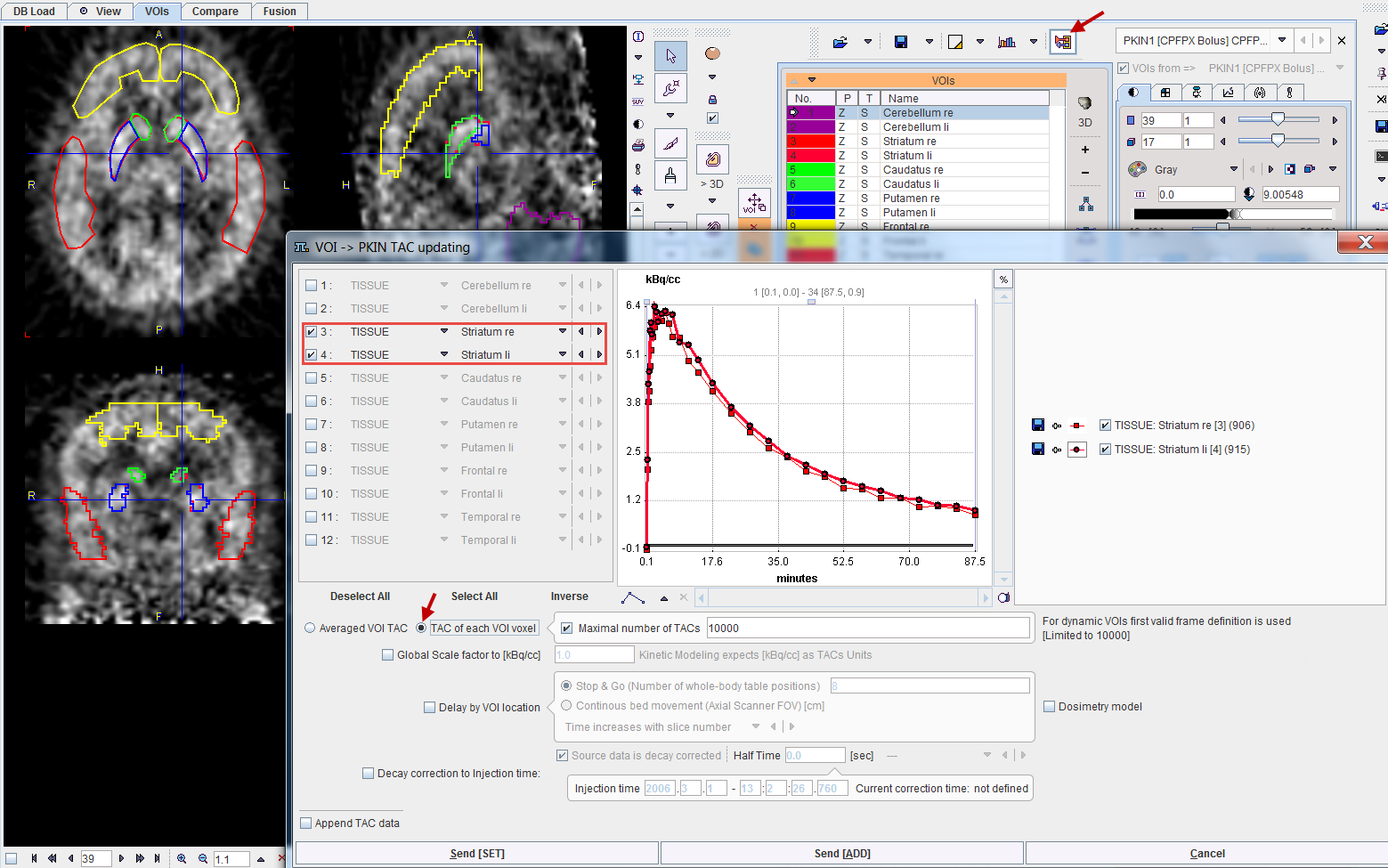
Task: Click the printer icon in vertical strip
Action: (638, 145)
